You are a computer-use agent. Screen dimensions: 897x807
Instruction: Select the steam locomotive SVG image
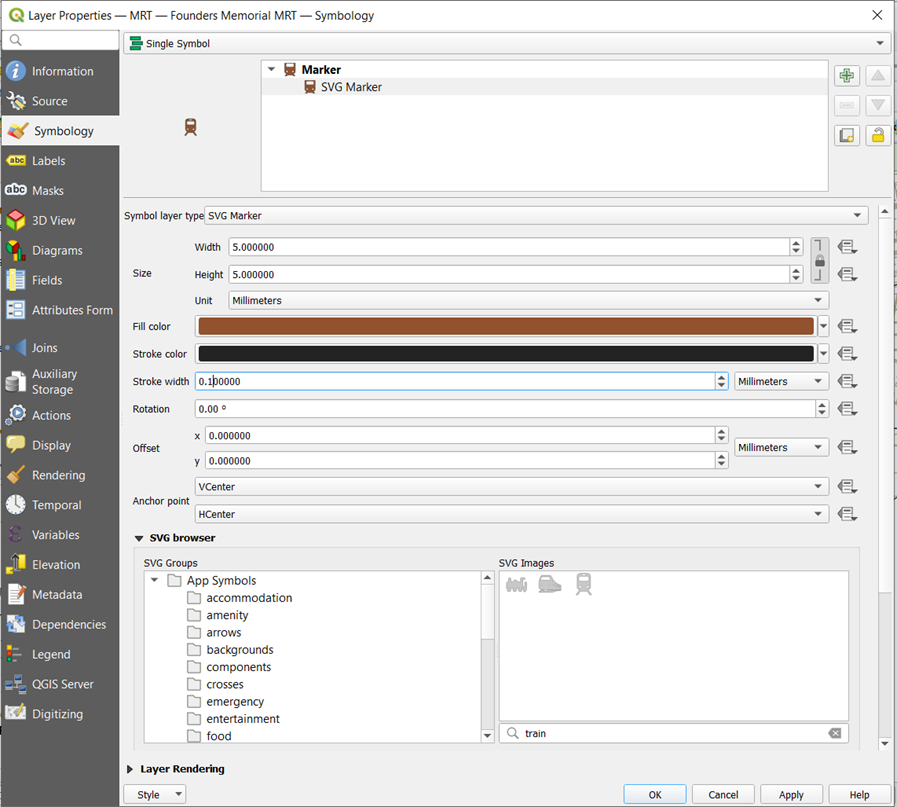click(x=517, y=584)
